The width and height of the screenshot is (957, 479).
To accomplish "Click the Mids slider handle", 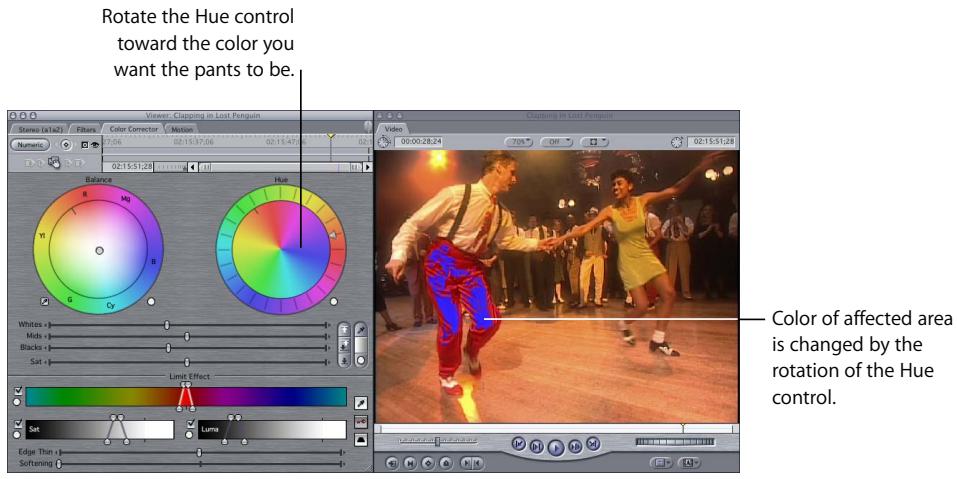I will click(187, 336).
